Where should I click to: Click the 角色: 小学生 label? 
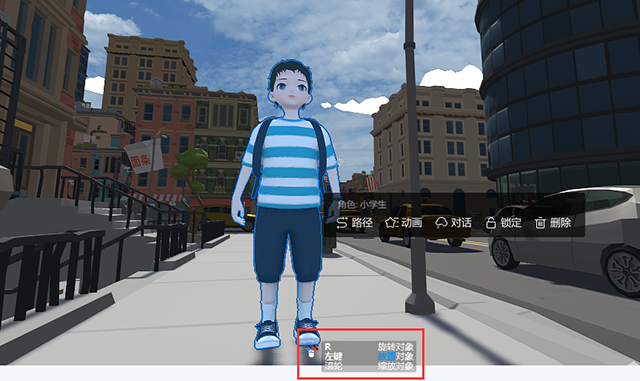(362, 205)
